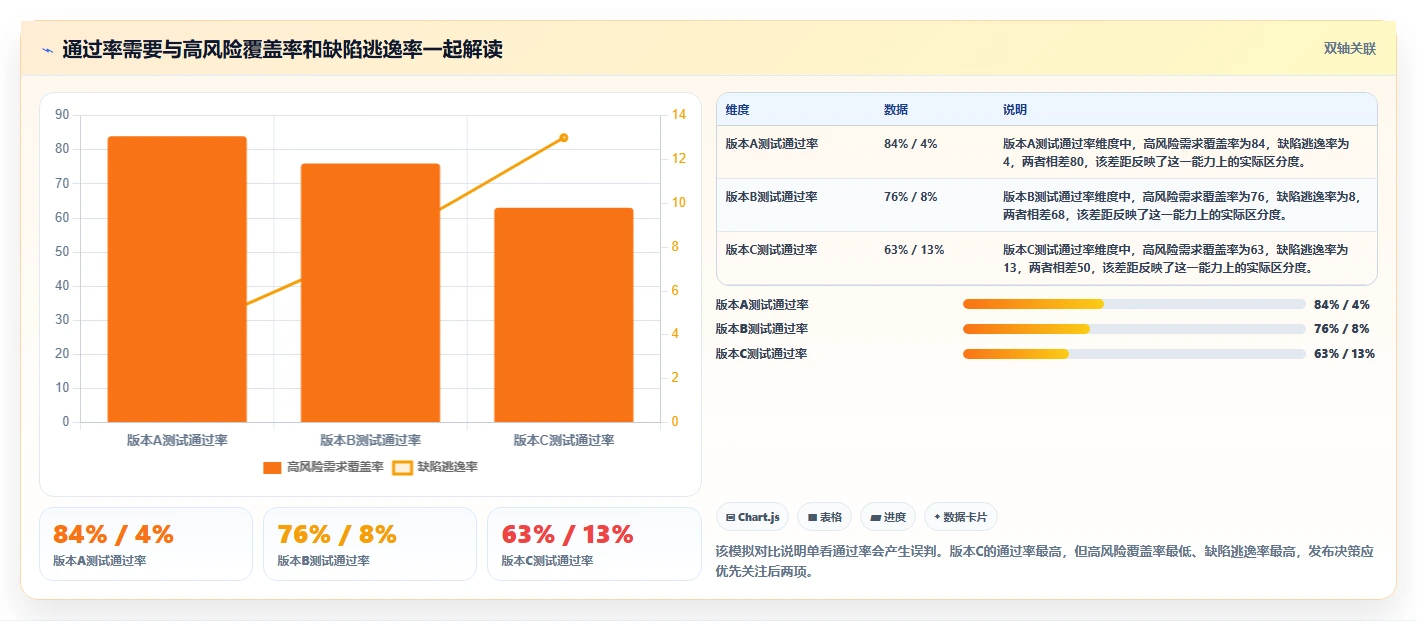Click the 版本B测试通过率 progress bar

click(1134, 329)
